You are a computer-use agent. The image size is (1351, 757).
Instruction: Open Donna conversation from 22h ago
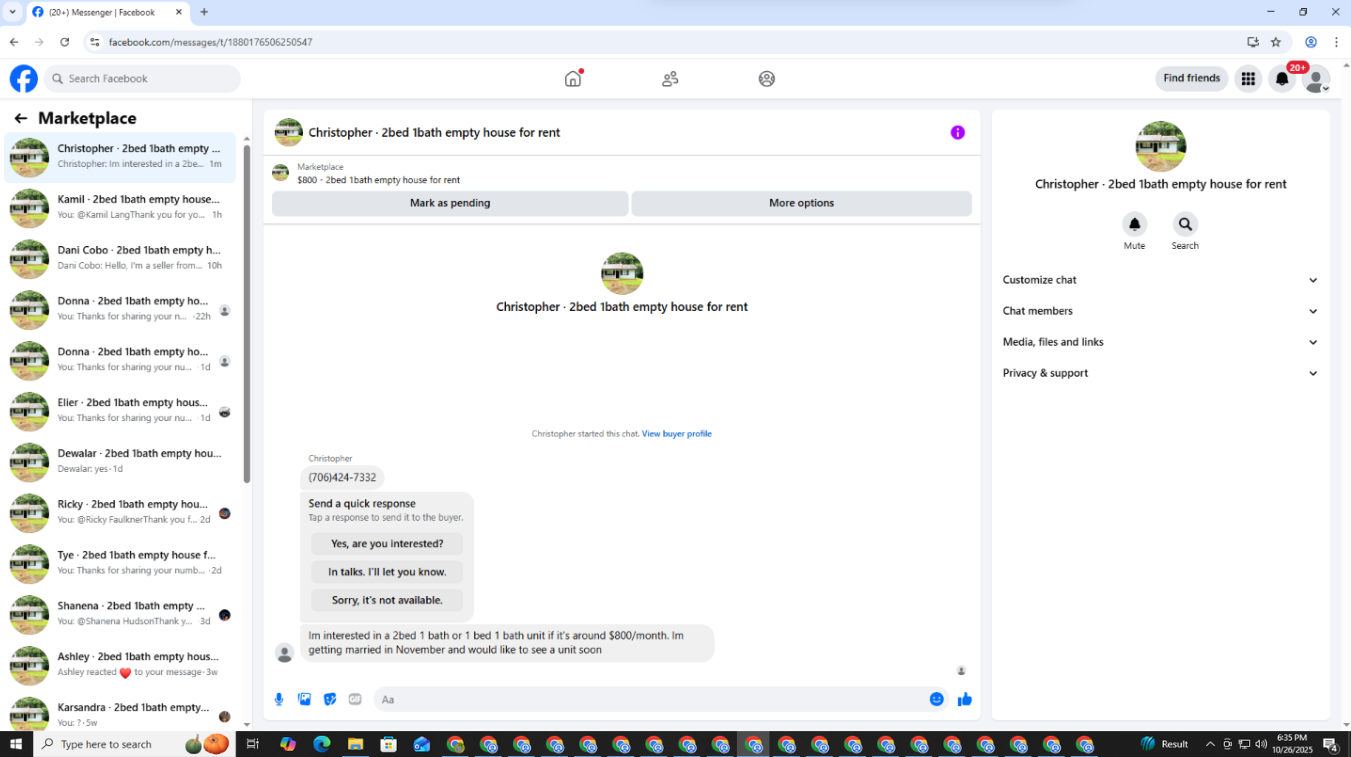(x=121, y=310)
